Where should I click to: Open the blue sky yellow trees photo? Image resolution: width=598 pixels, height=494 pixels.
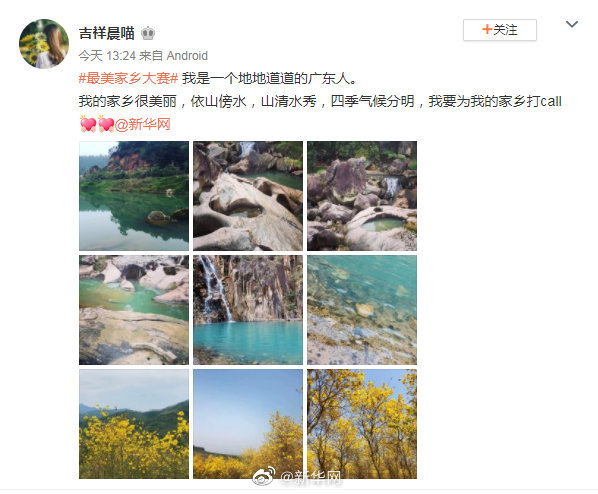point(248,424)
